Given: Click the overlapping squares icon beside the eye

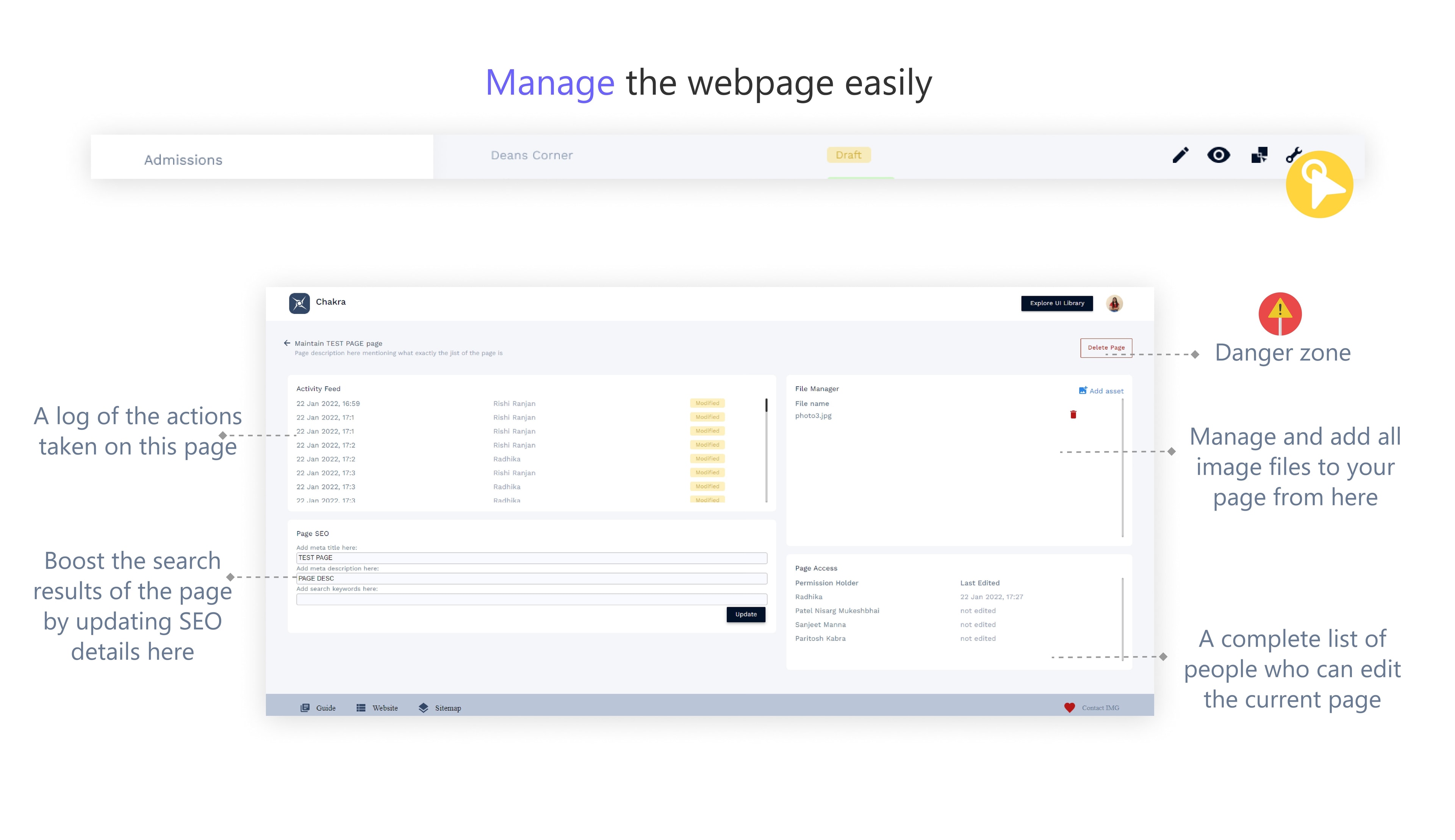Looking at the screenshot, I should [x=1258, y=155].
